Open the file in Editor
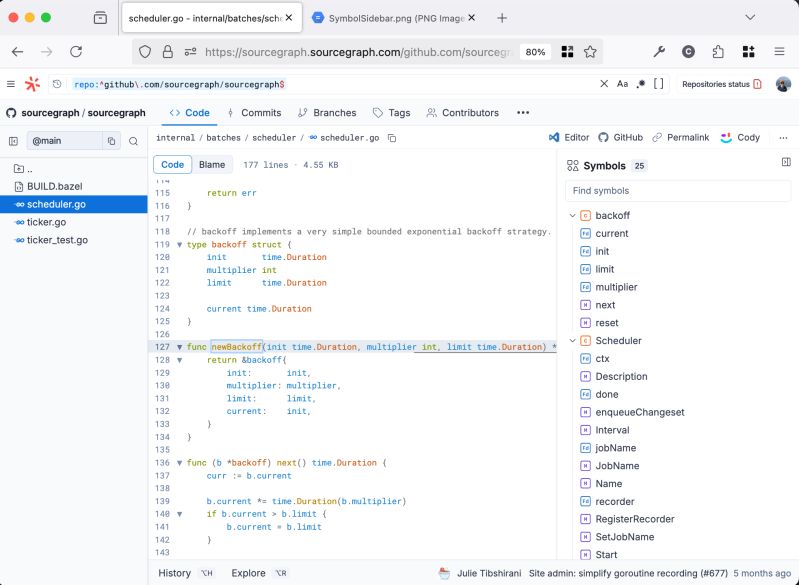Image resolution: width=799 pixels, height=585 pixels. (x=569, y=138)
